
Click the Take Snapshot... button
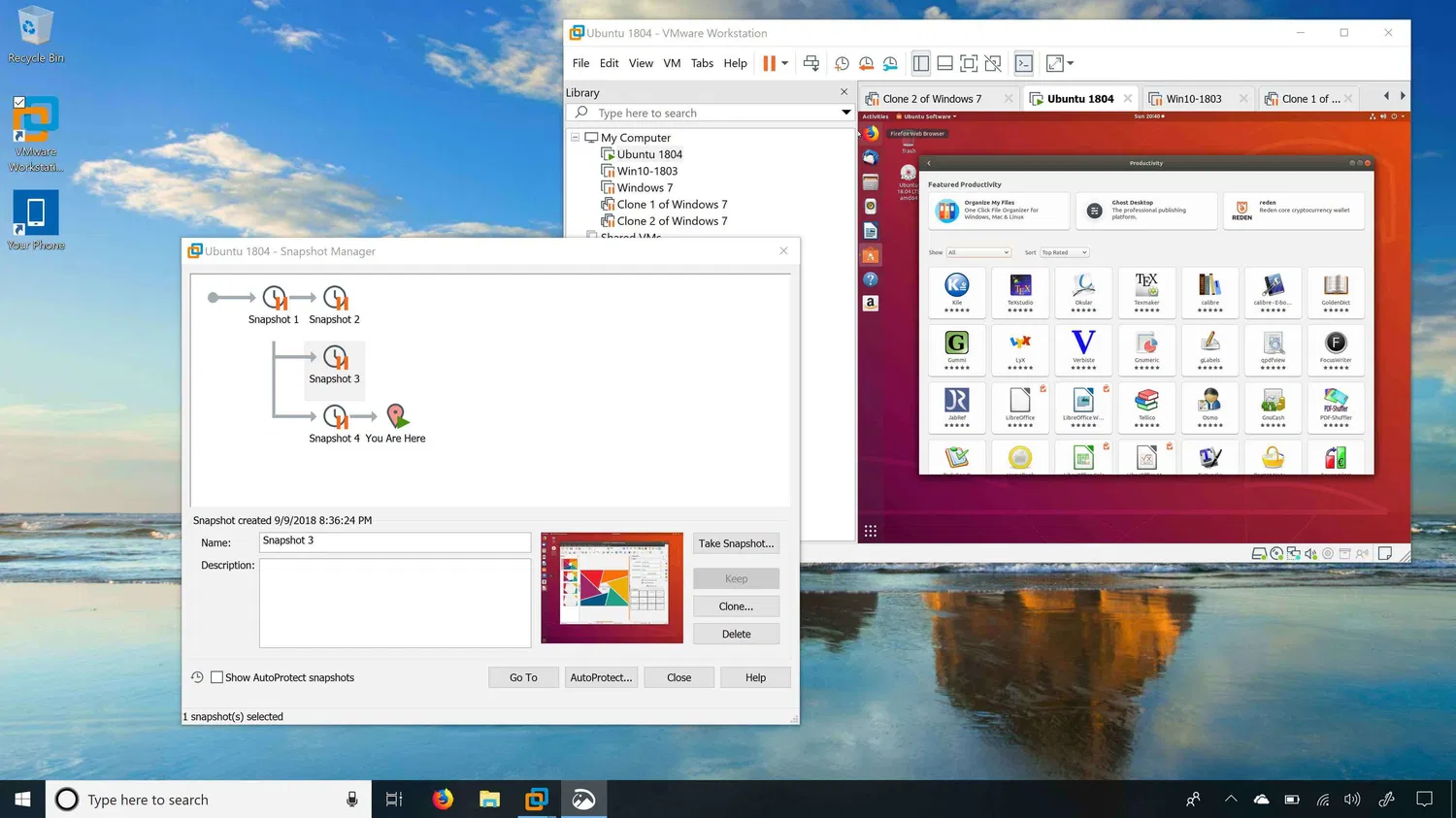tap(737, 543)
